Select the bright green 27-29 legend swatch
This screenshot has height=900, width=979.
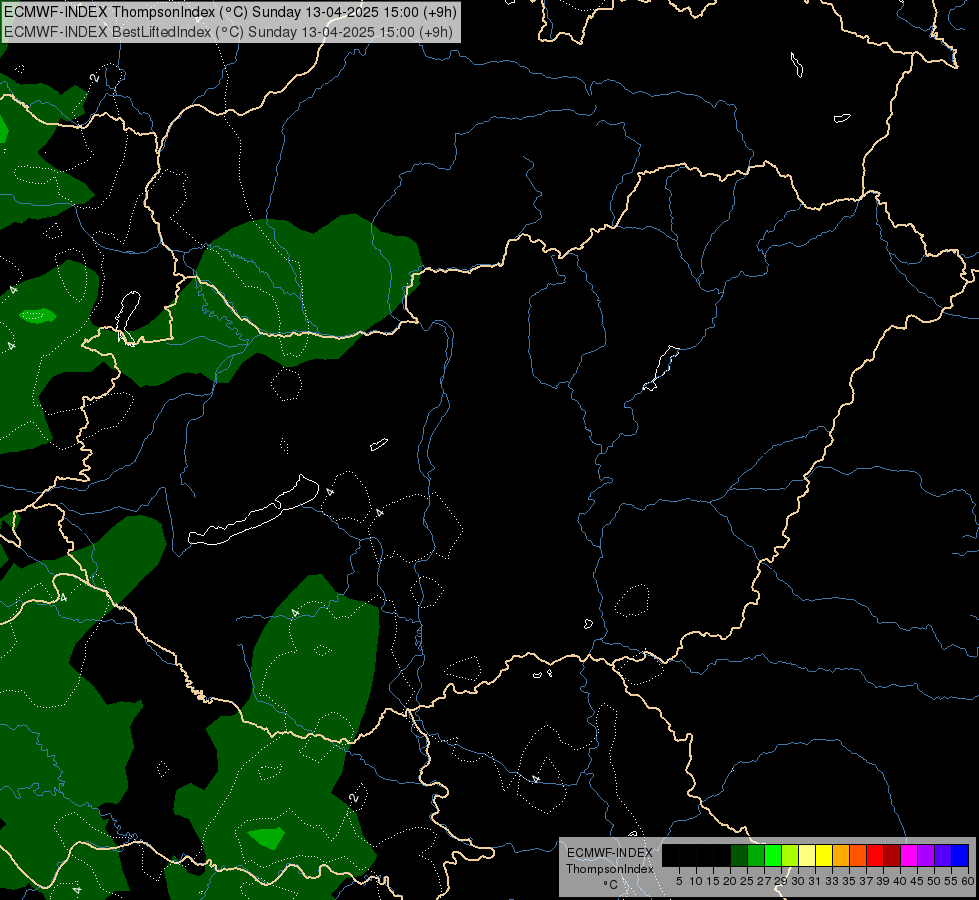pyautogui.click(x=773, y=855)
